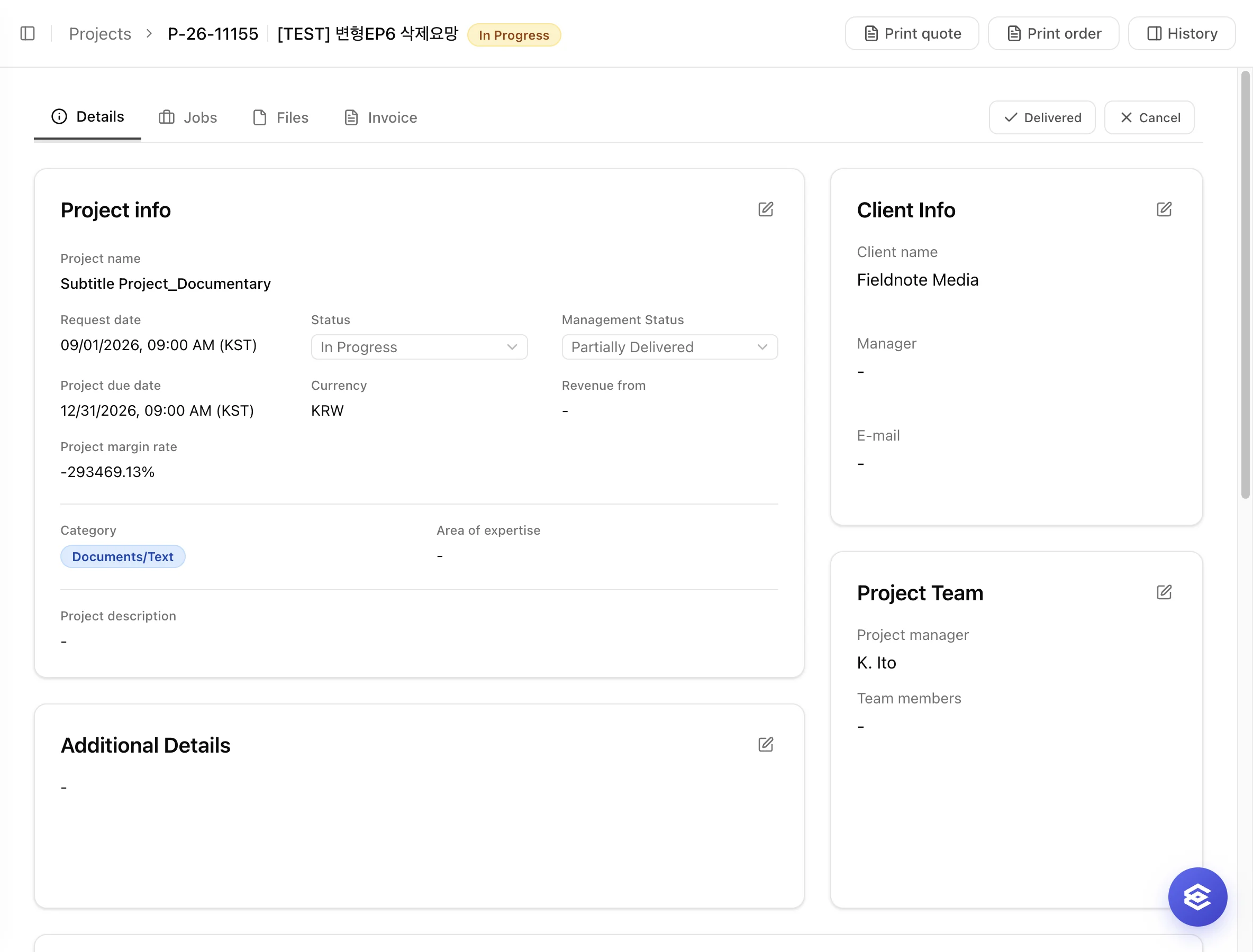Click the History panel icon
The height and width of the screenshot is (952, 1253).
1154,33
